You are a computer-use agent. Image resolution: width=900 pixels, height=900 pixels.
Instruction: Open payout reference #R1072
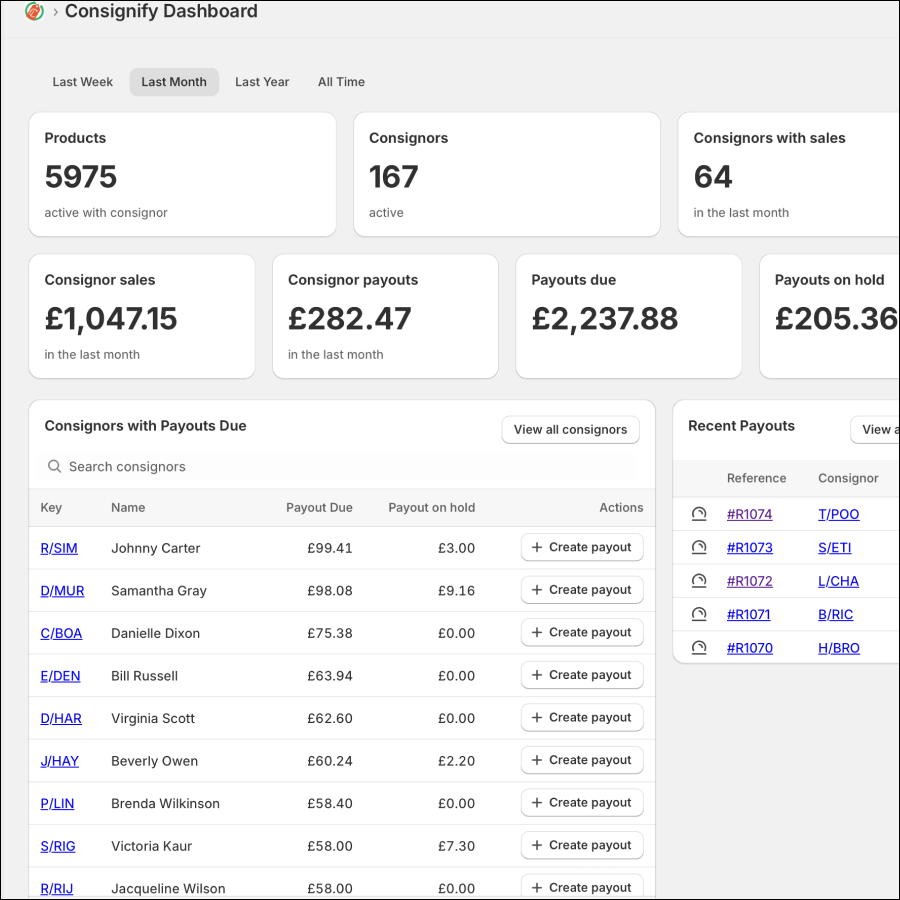(x=750, y=581)
